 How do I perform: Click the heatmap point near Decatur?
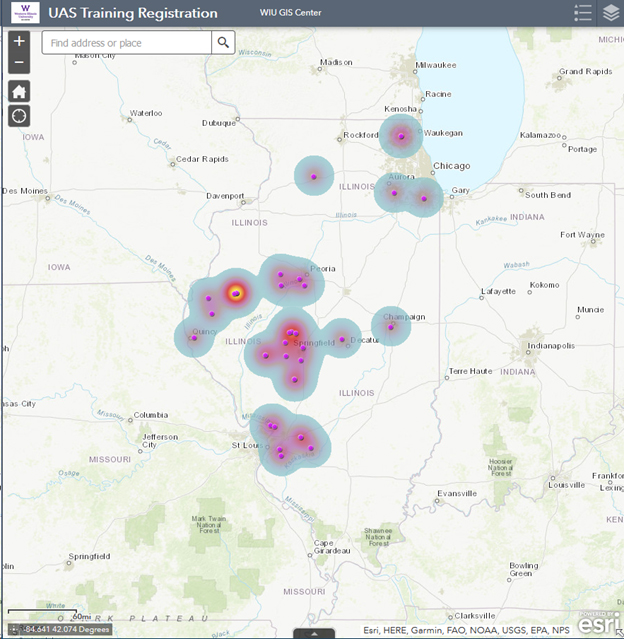[x=342, y=339]
